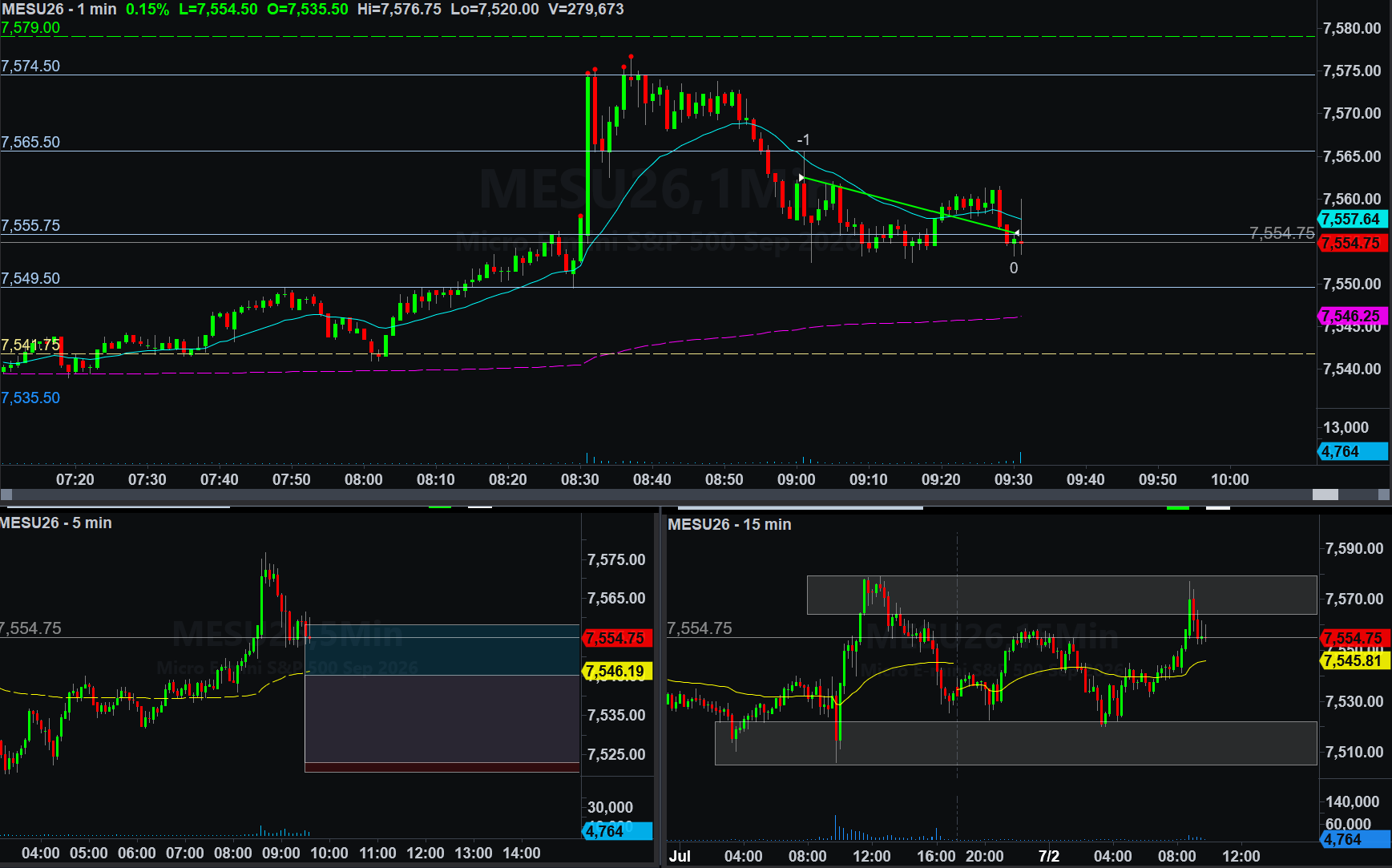Click the Jul date label in 15 min chart
Screen dimensions: 1392x868
(680, 855)
